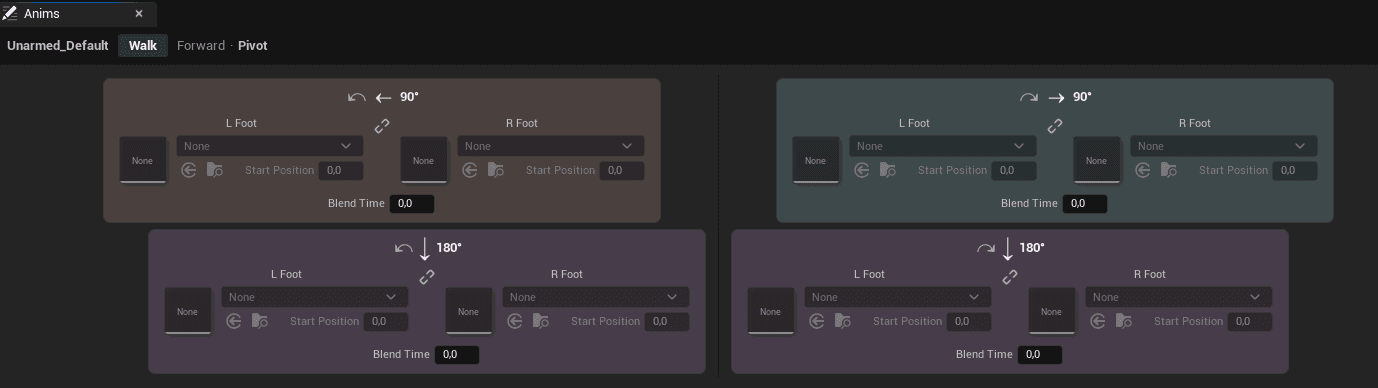Use selected asset for left 90° L Foot
This screenshot has width=1378, height=388.
[189, 170]
